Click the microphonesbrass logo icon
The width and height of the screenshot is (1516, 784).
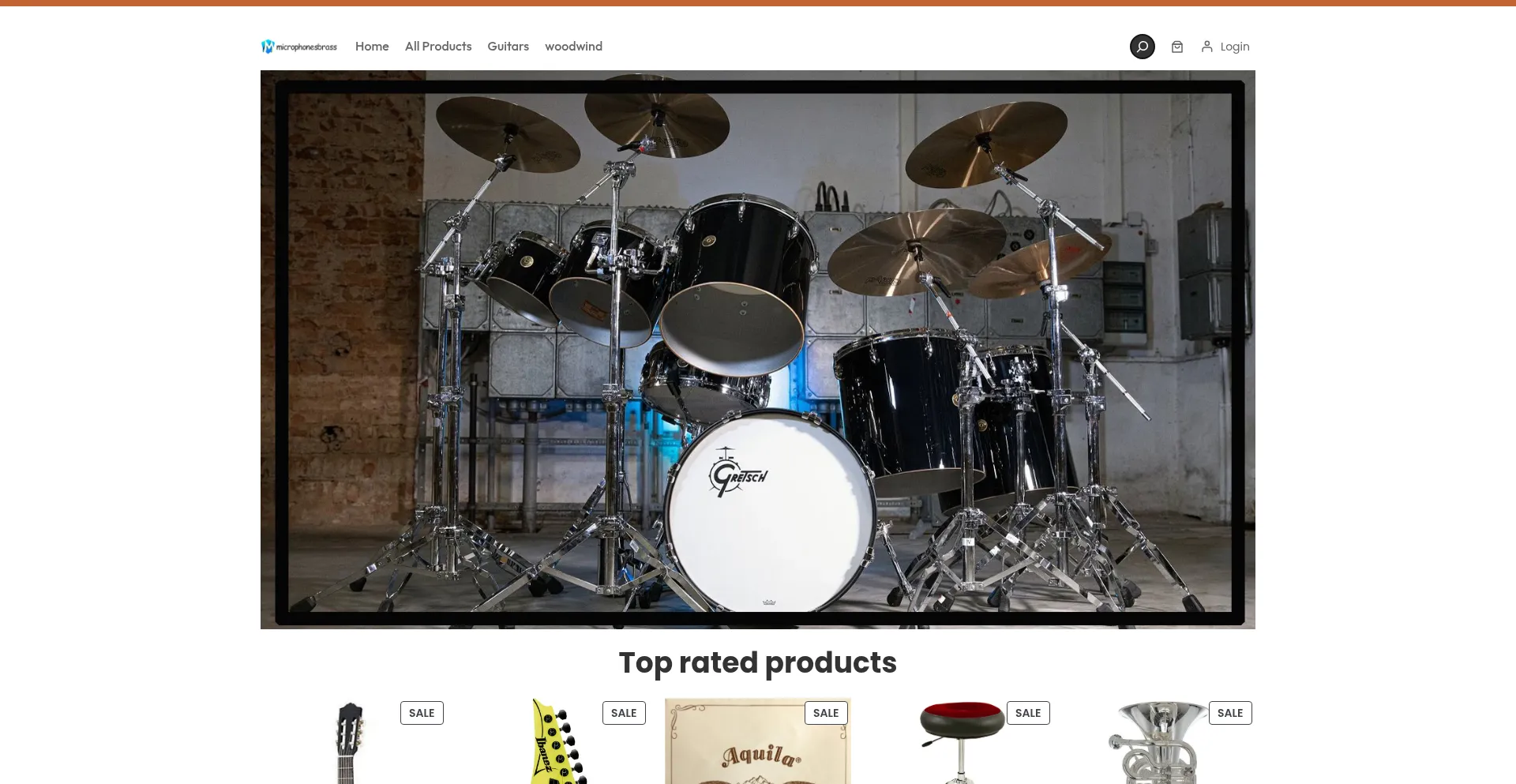pos(299,47)
